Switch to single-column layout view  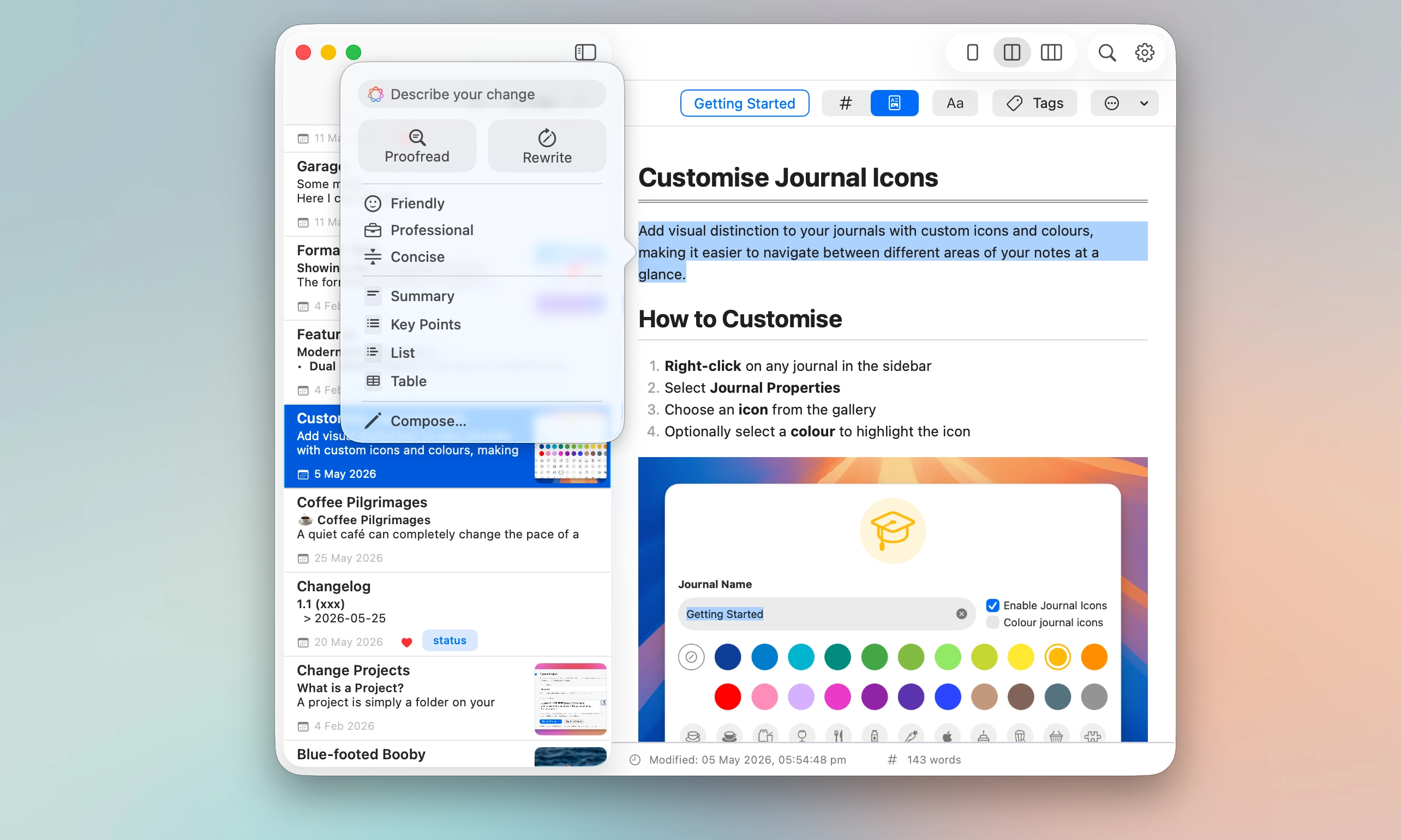click(972, 53)
